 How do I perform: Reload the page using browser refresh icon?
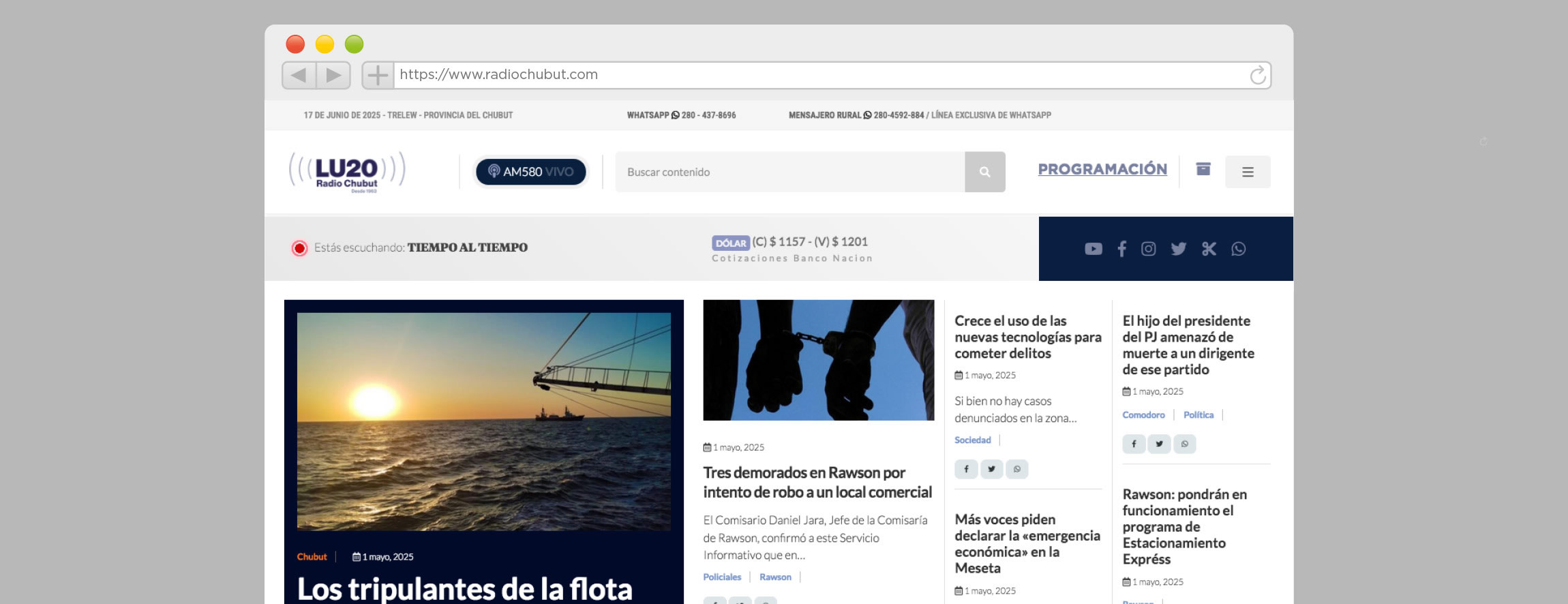coord(1257,75)
